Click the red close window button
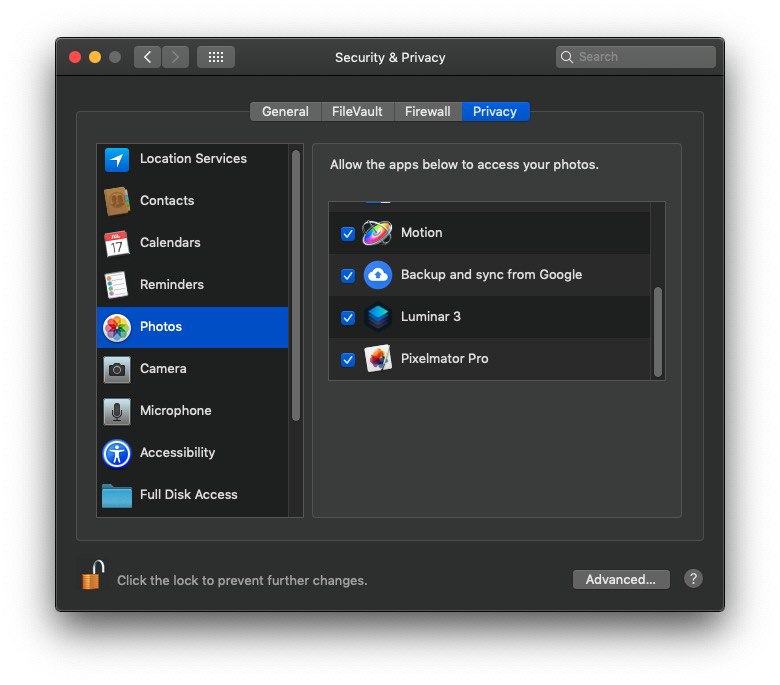Image resolution: width=780 pixels, height=685 pixels. click(75, 57)
